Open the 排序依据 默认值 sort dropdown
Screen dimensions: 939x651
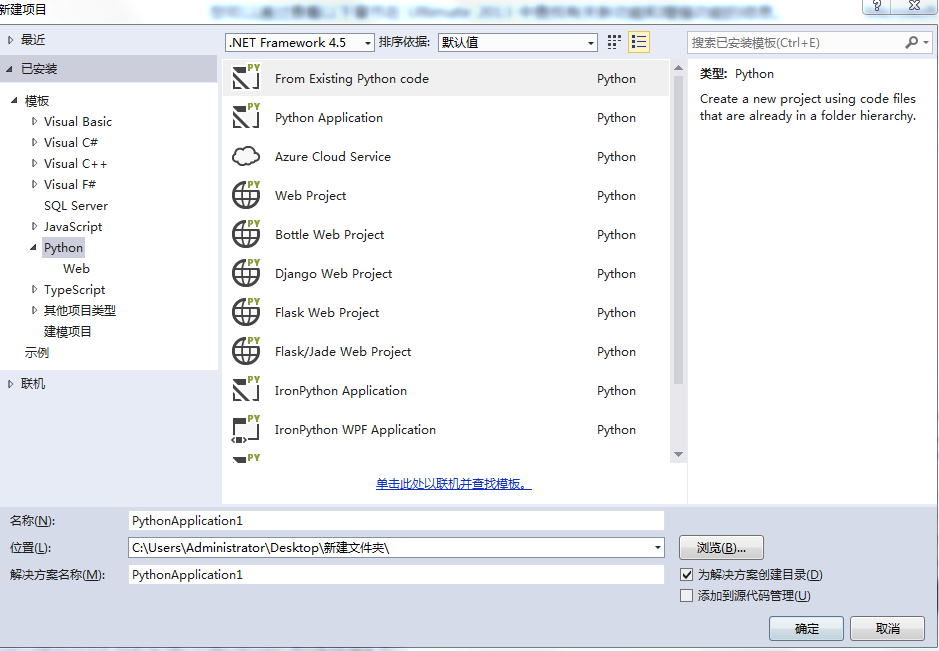point(518,43)
